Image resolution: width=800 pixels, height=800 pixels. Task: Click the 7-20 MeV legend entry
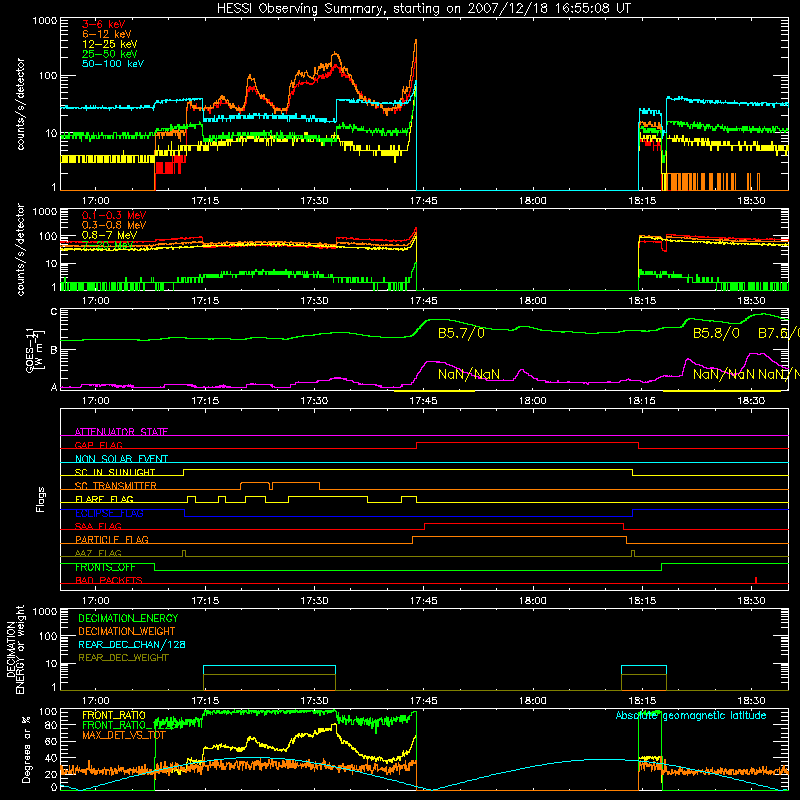(x=107, y=245)
